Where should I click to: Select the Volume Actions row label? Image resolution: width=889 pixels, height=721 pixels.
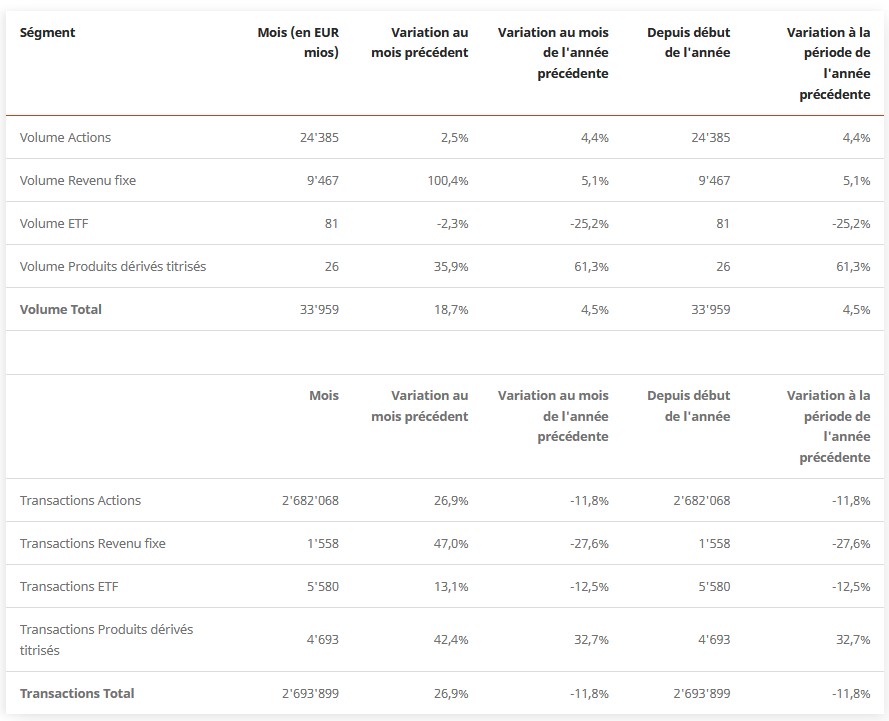click(x=66, y=137)
